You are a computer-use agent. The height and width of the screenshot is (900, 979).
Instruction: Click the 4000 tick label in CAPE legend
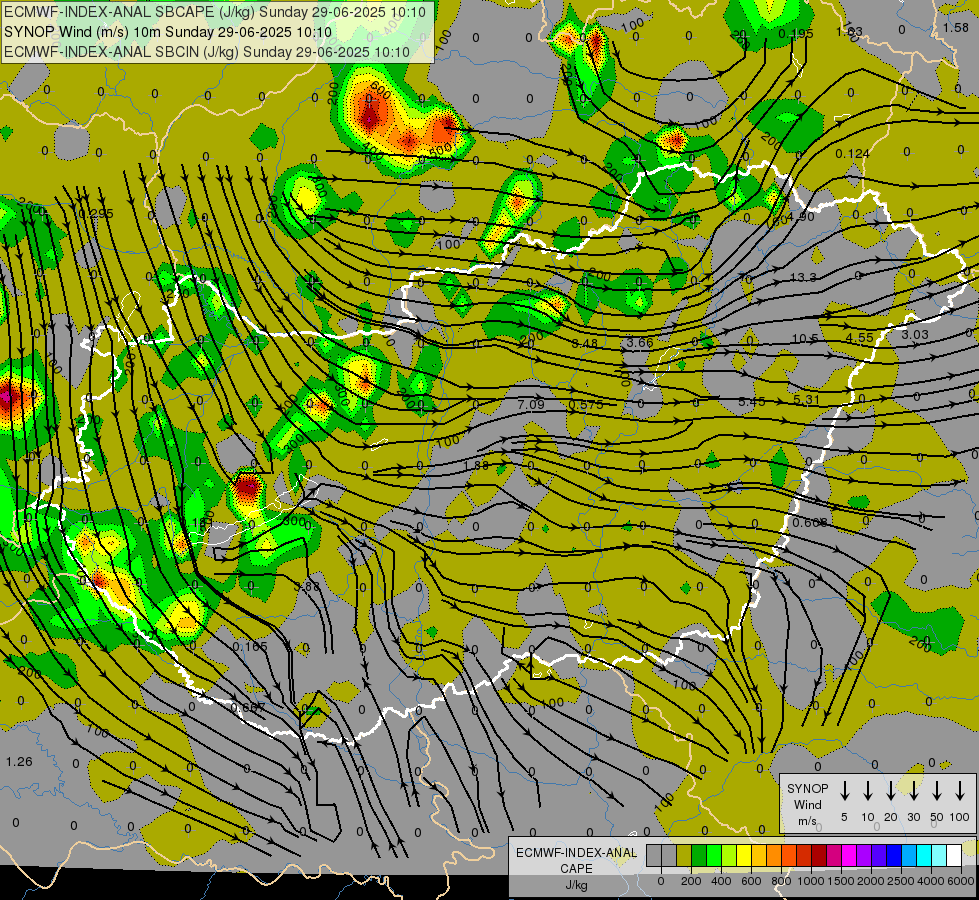click(x=931, y=881)
